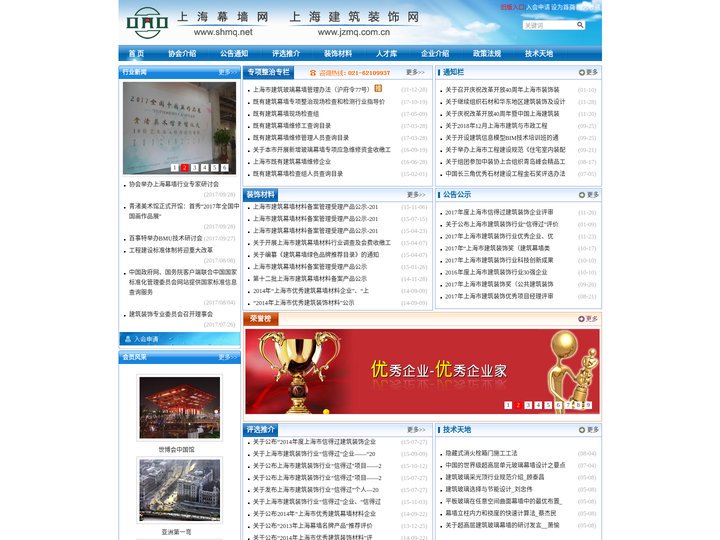This screenshot has height=540, width=720.
Task: Open 更多 icon in 荣誉榜 panel
Action: [x=581, y=319]
